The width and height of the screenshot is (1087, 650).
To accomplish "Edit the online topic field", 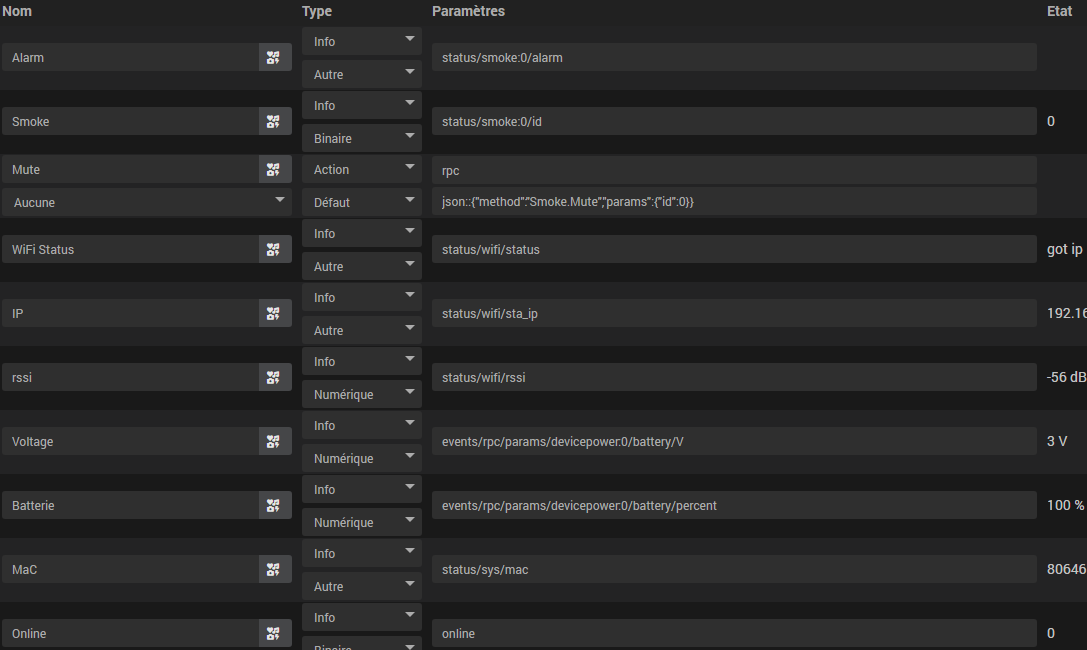I will [x=734, y=633].
